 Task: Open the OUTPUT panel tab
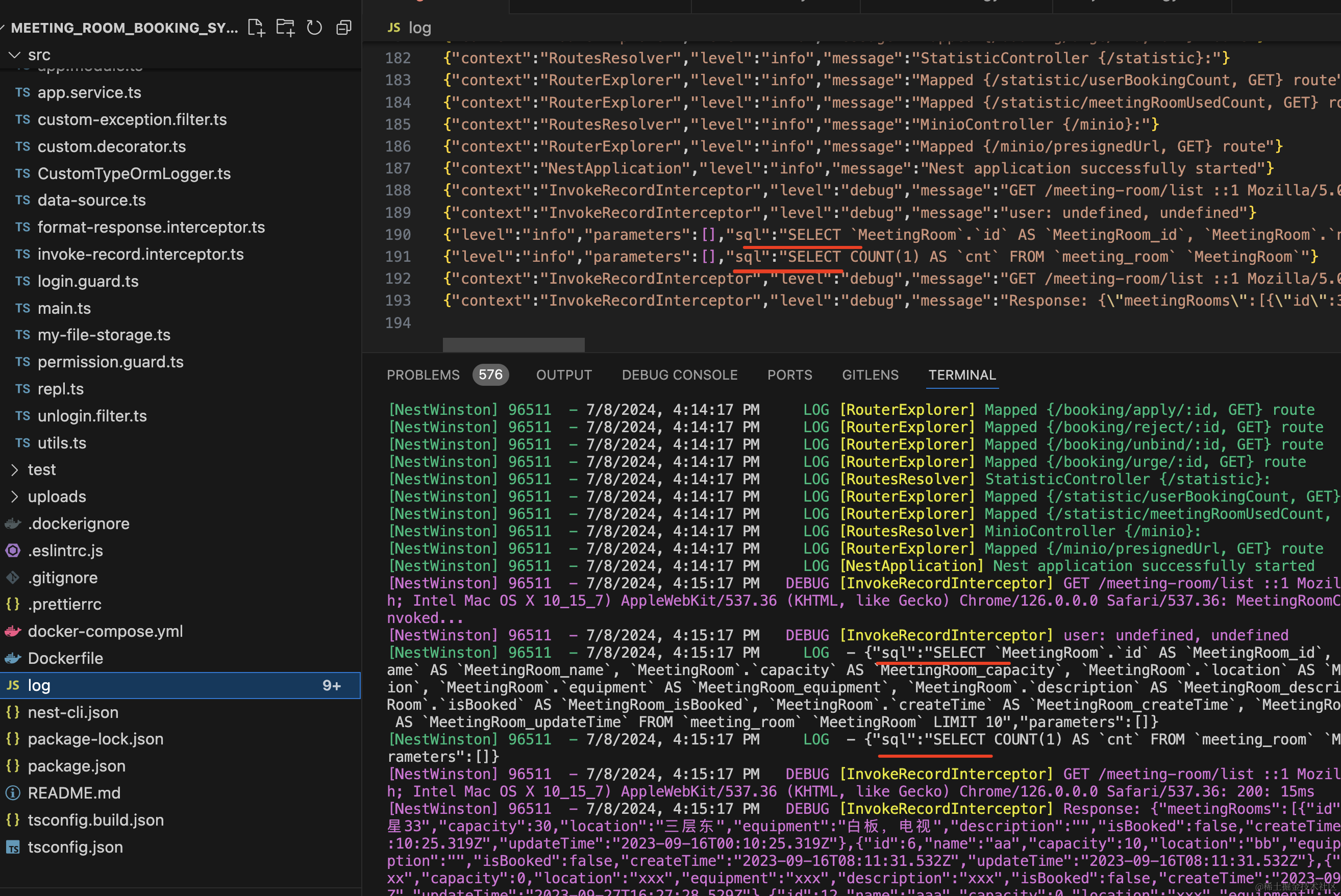[563, 375]
